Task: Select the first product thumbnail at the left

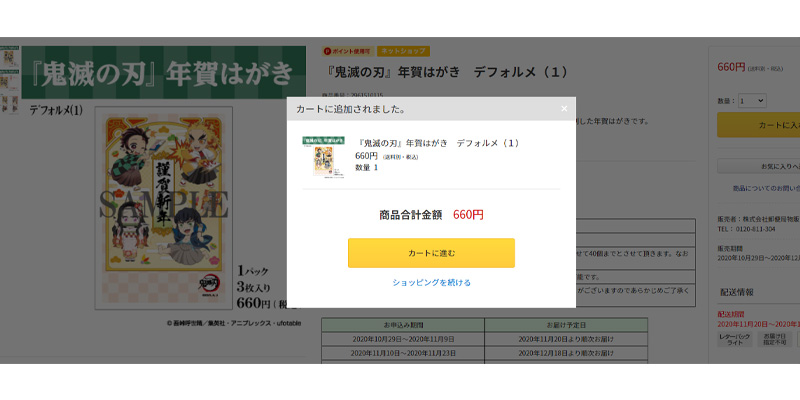Action: pyautogui.click(x=10, y=56)
